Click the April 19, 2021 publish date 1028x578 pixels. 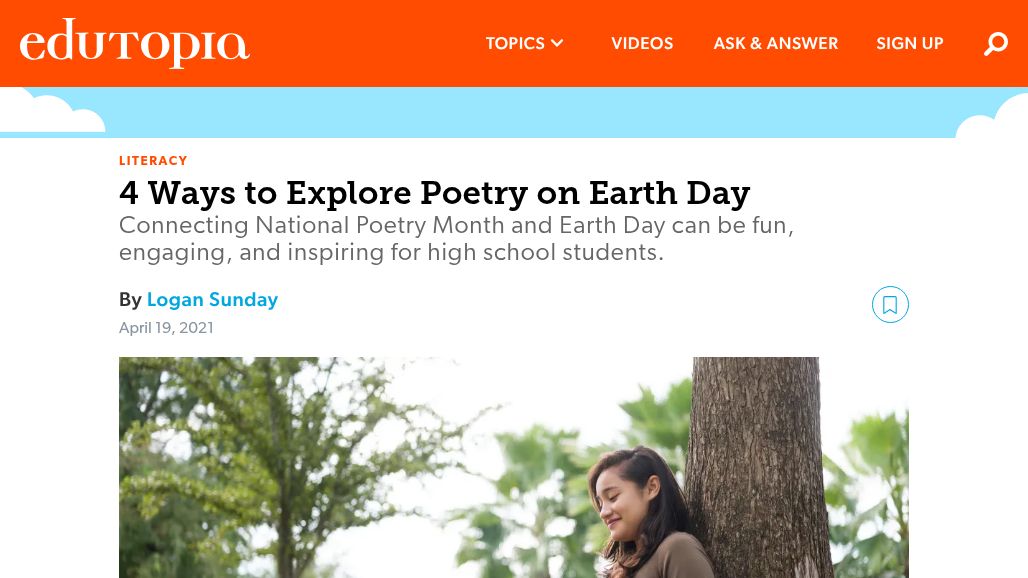(x=166, y=328)
